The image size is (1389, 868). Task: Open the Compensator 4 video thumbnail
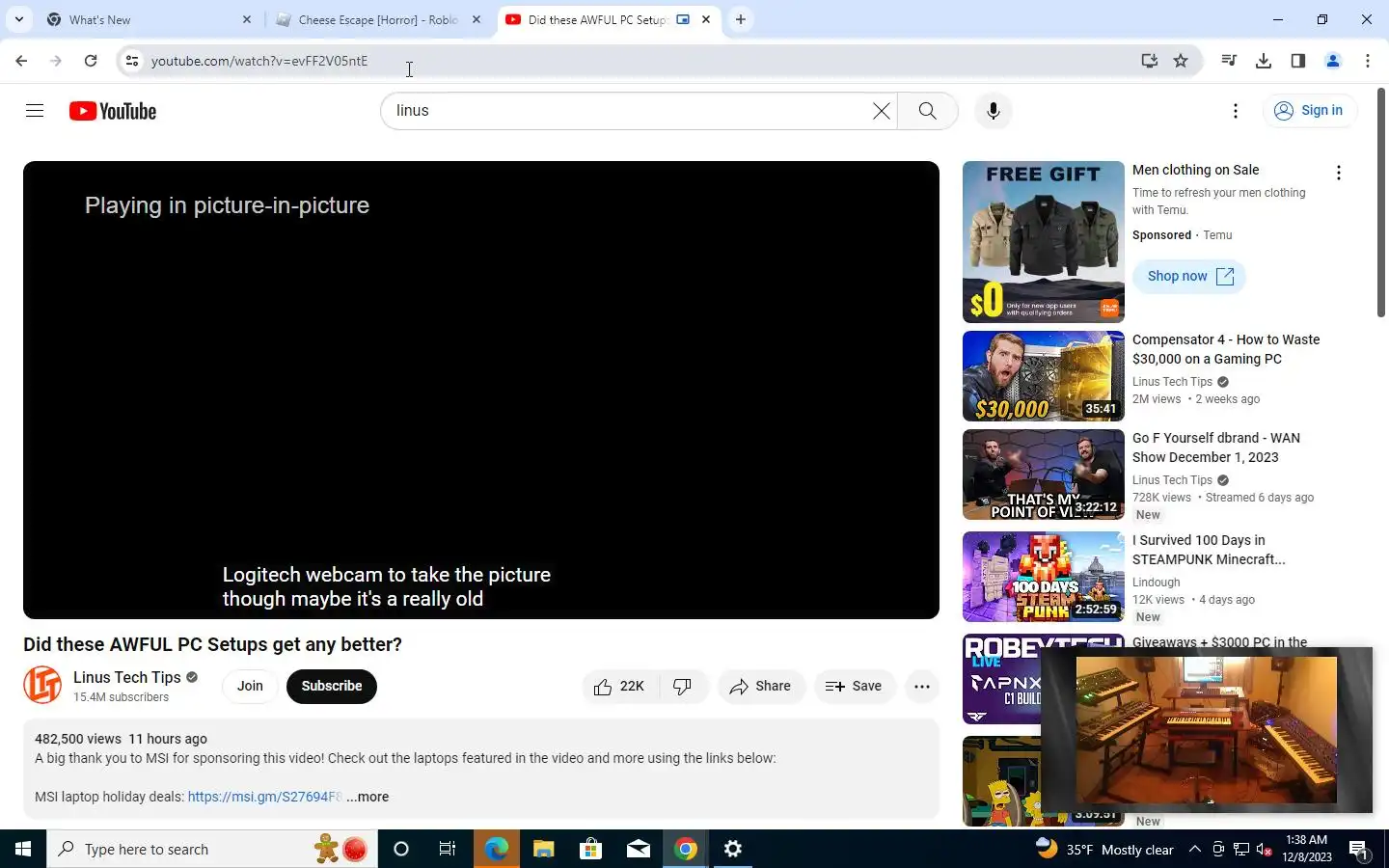tap(1044, 376)
